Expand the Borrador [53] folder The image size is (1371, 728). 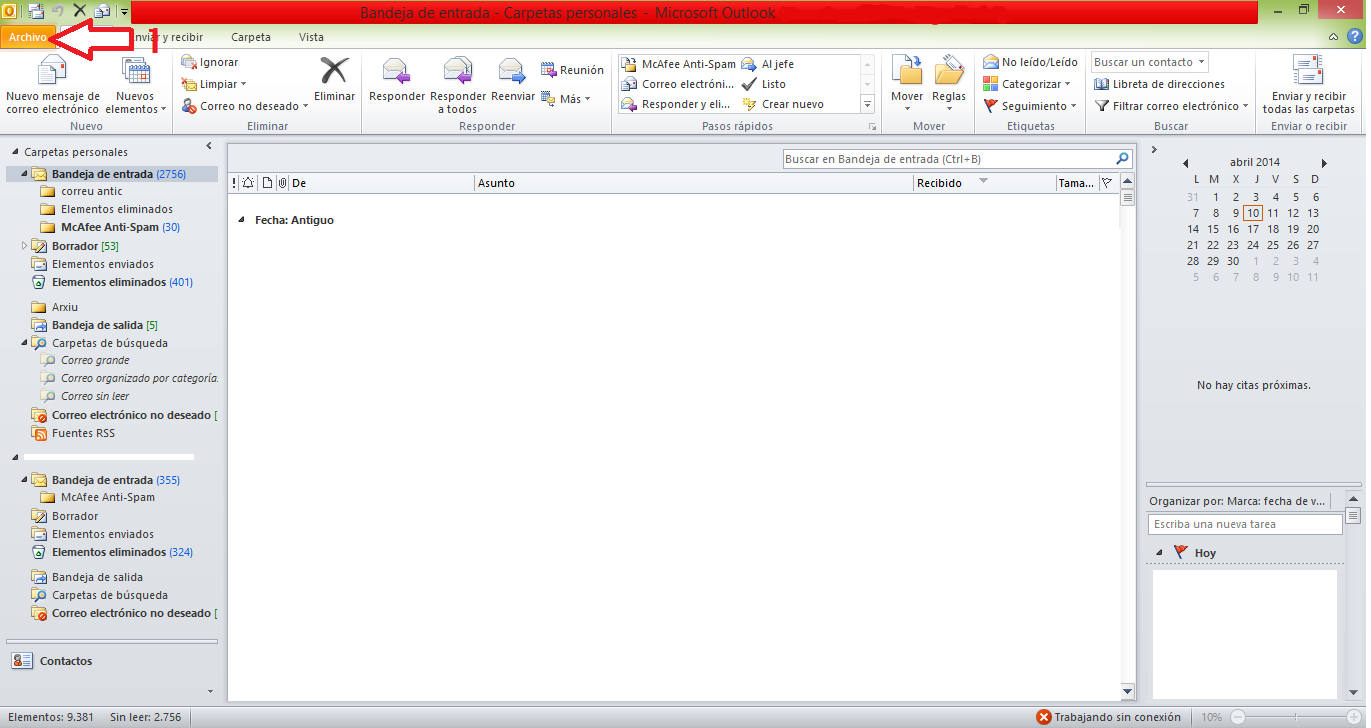tap(25, 245)
